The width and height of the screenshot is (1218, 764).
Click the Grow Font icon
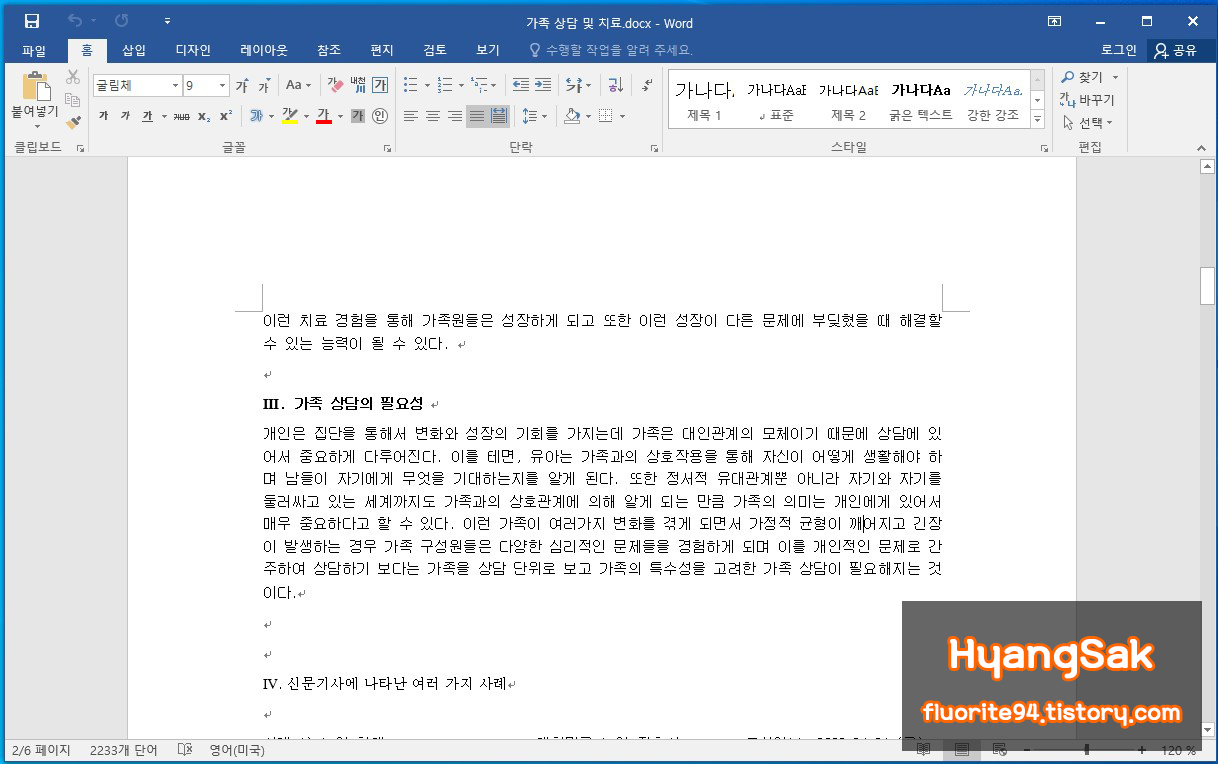click(x=242, y=86)
